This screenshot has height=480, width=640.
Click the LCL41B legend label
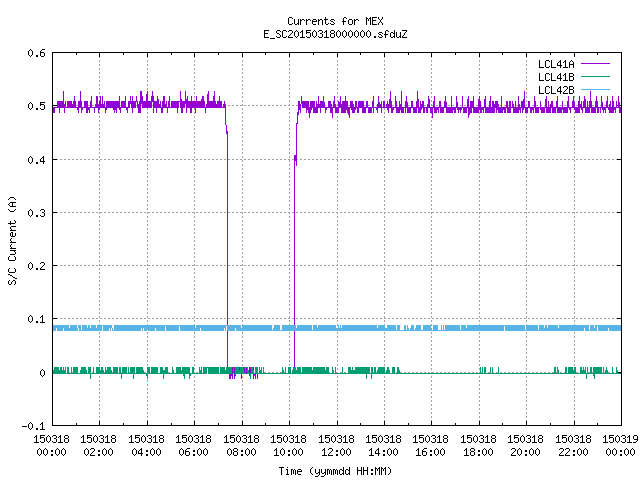[x=556, y=77]
